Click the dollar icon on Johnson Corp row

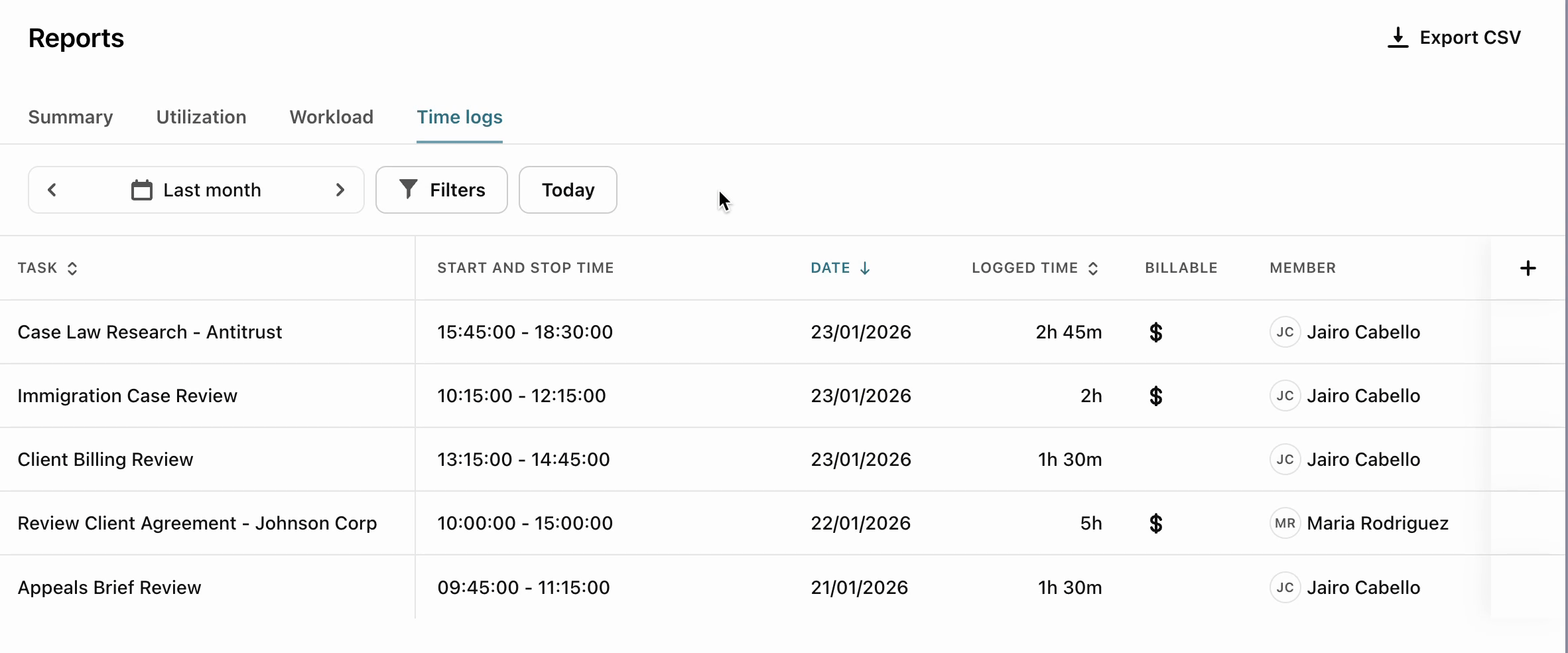click(1155, 524)
